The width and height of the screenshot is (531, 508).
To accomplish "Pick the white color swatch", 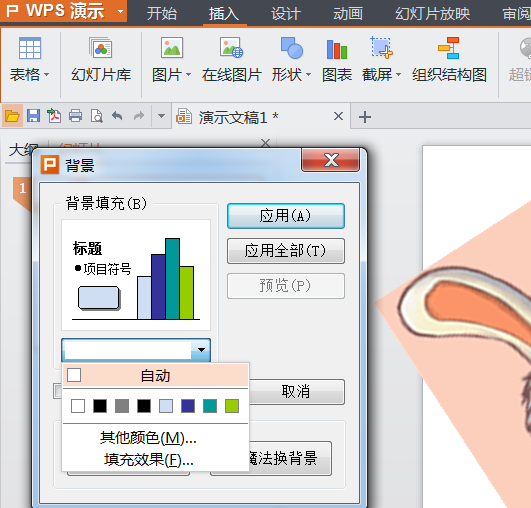I will 78,406.
